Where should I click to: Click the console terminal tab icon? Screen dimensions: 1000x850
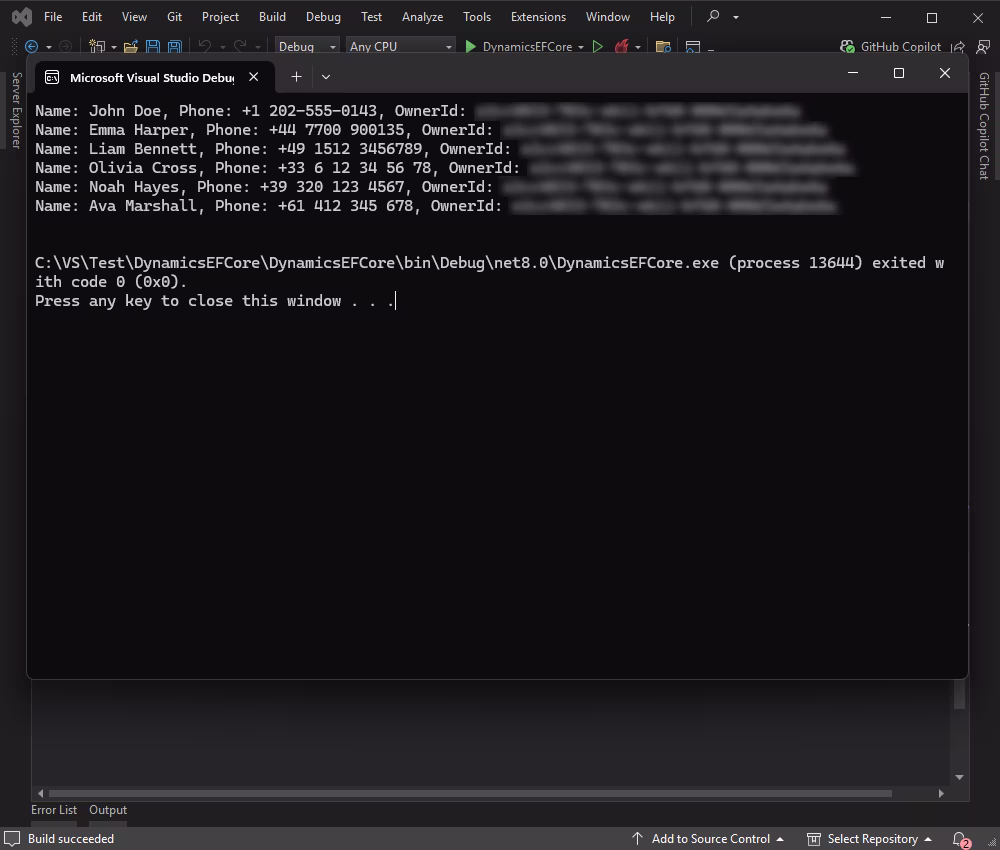[x=52, y=77]
